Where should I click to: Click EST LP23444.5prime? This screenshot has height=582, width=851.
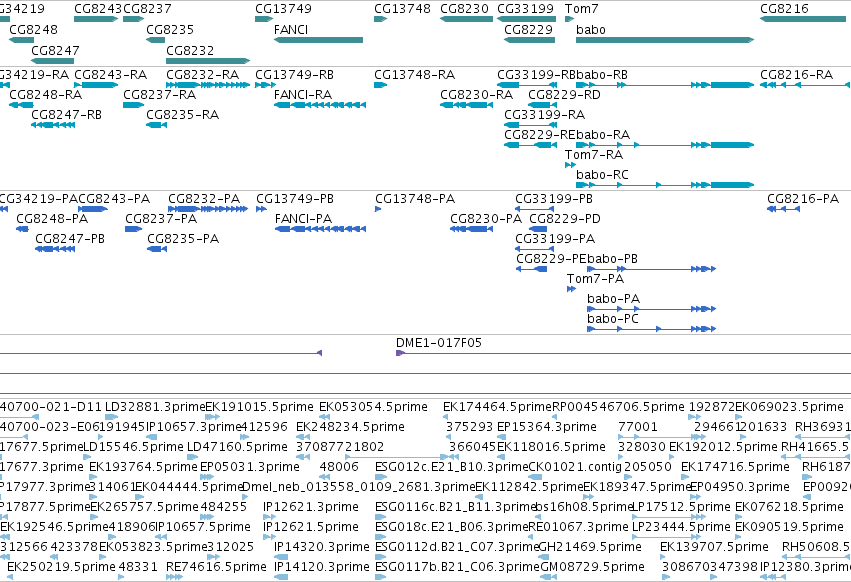[x=682, y=527]
